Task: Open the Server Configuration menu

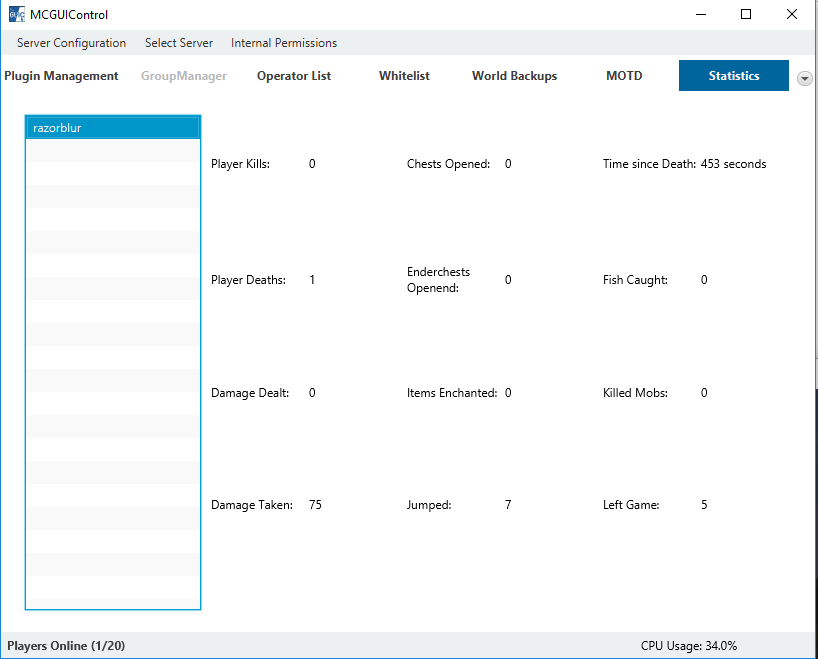Action: 71,43
